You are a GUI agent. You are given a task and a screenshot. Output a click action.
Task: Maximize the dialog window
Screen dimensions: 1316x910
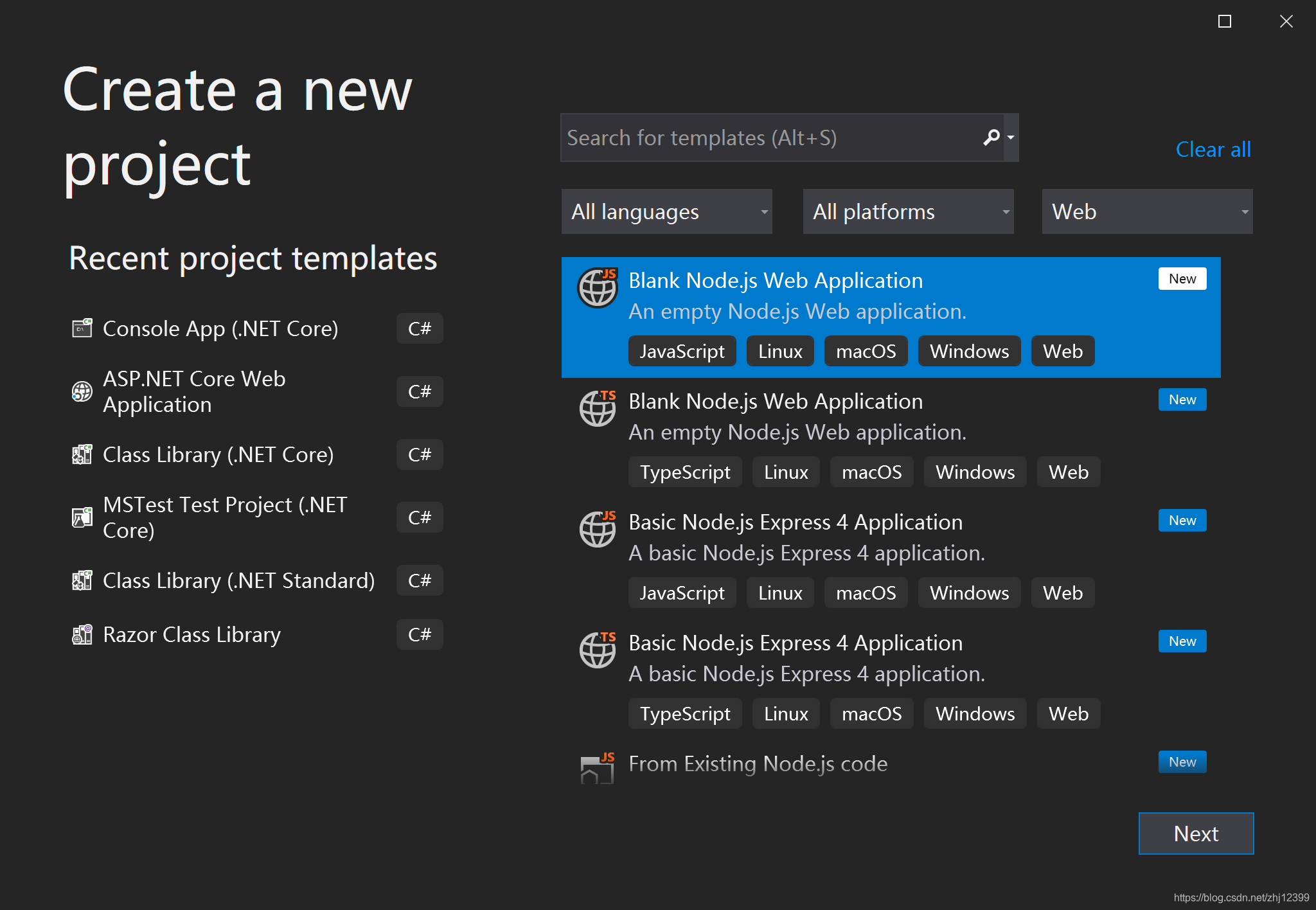[x=1224, y=22]
